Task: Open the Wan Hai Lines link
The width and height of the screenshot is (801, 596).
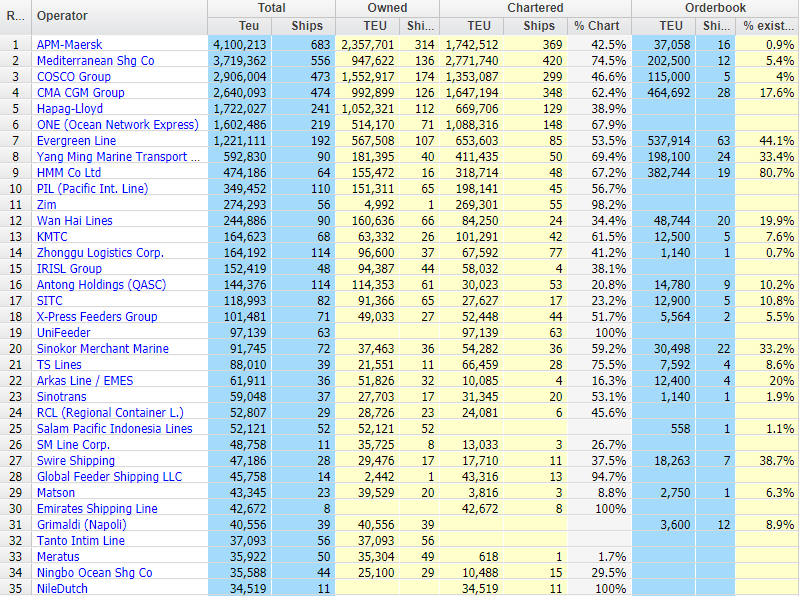Action: pyautogui.click(x=75, y=221)
